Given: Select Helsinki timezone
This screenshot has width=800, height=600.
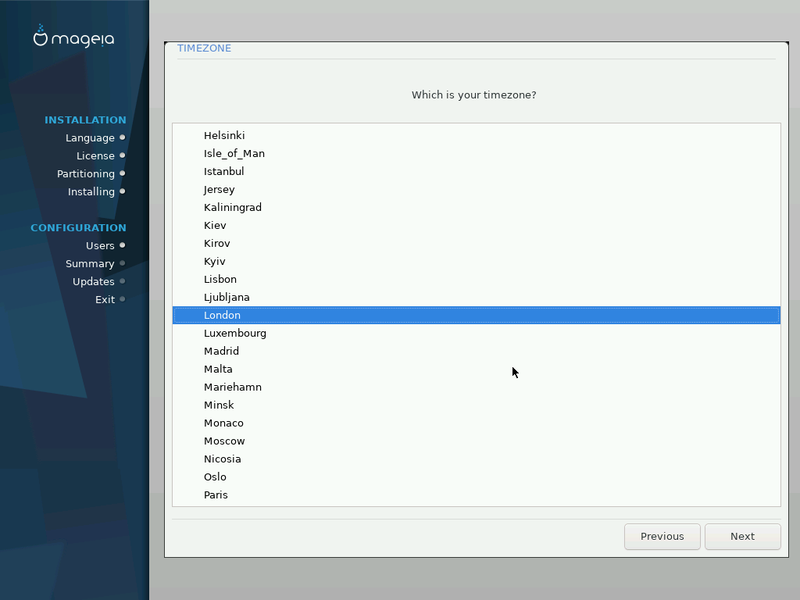Looking at the screenshot, I should 477,135.
